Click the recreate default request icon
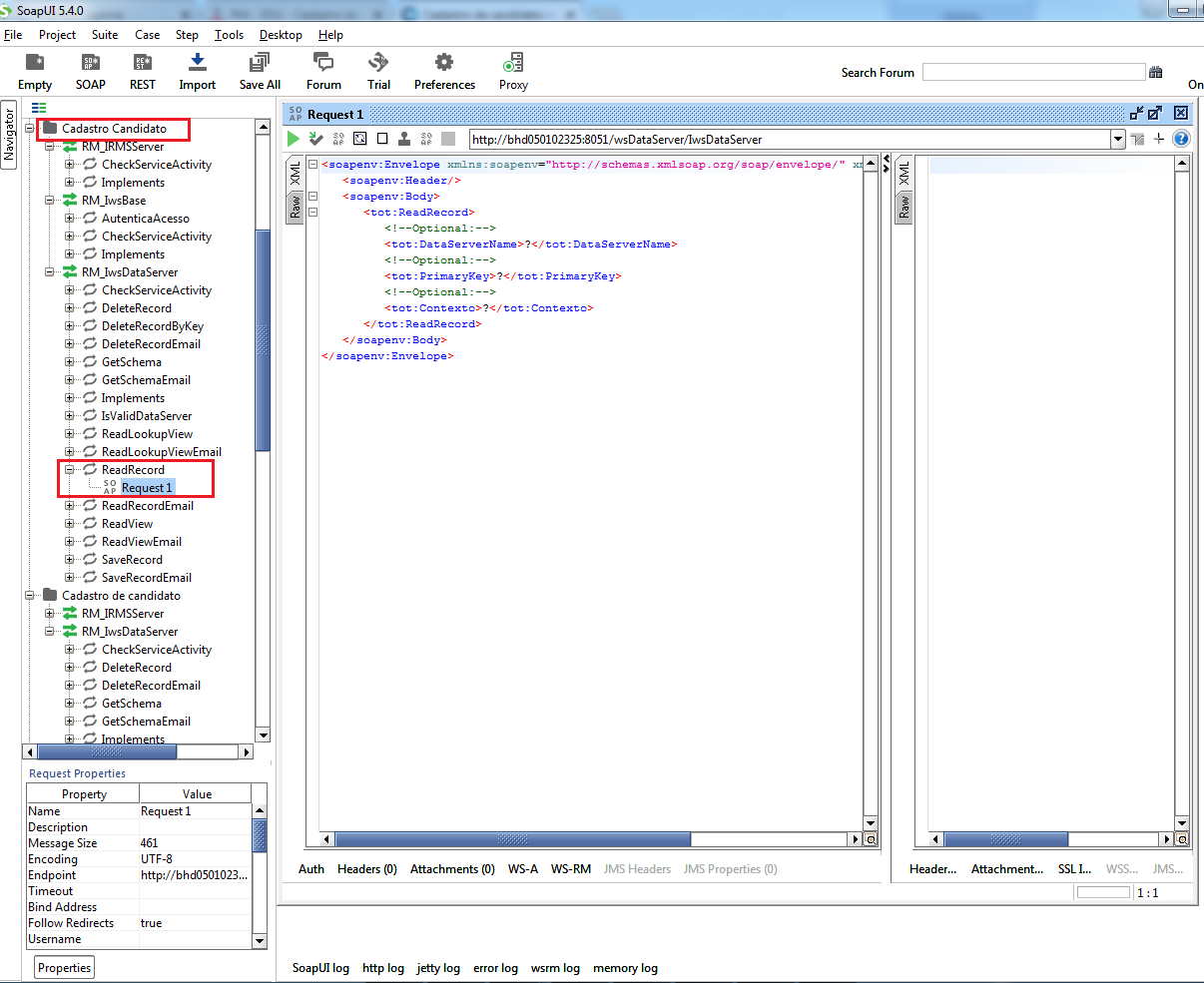 tap(360, 139)
